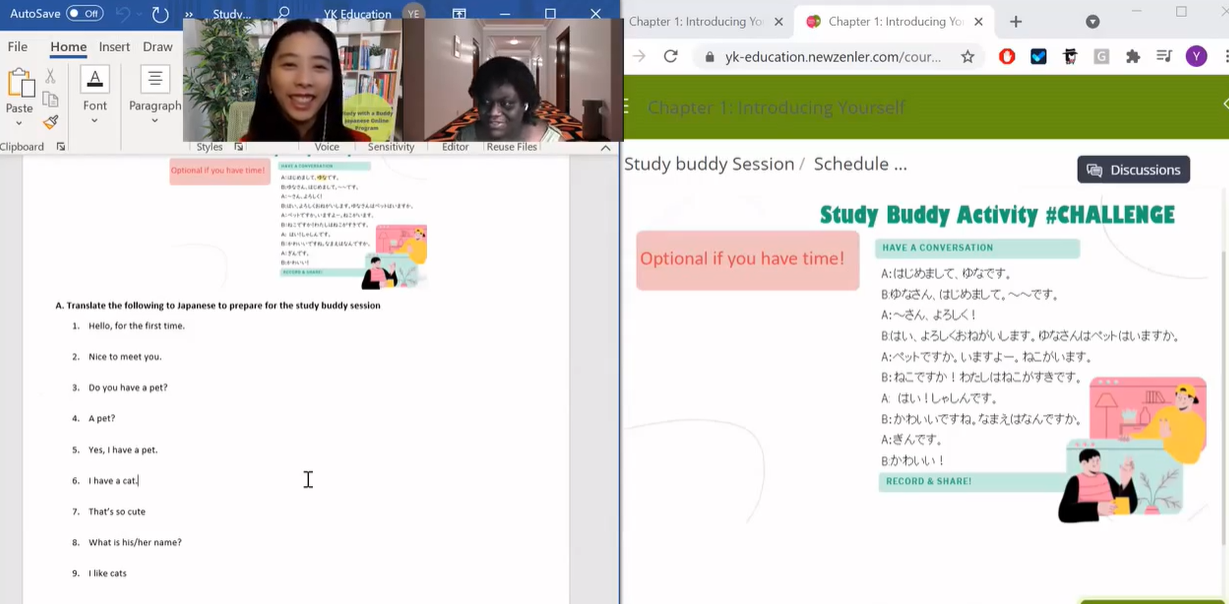Click the challenge image in the Word document
Screen dimensions: 1229x604
(x=299, y=223)
